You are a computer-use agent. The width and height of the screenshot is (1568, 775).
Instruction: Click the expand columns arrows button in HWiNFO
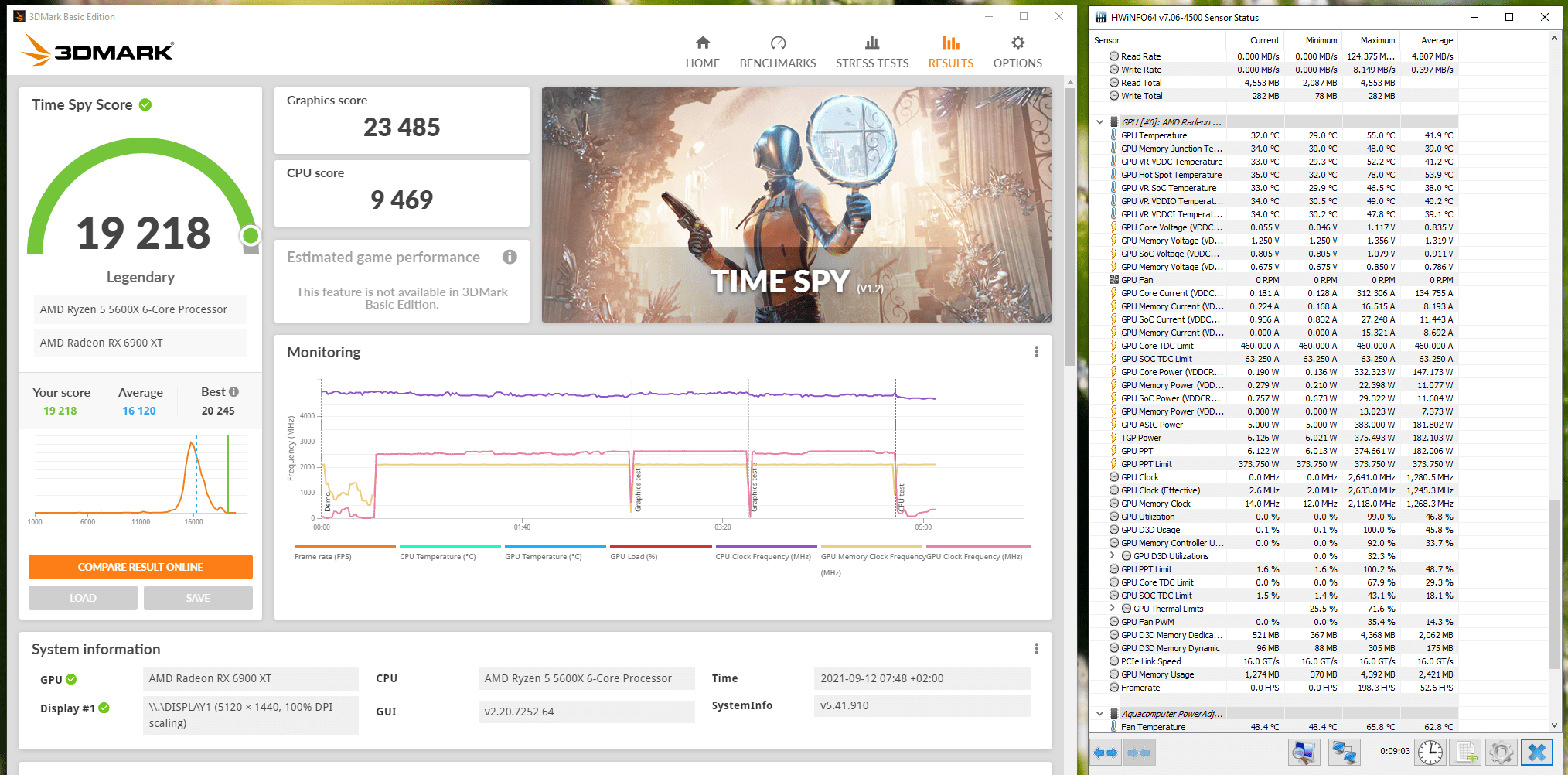(x=1106, y=752)
